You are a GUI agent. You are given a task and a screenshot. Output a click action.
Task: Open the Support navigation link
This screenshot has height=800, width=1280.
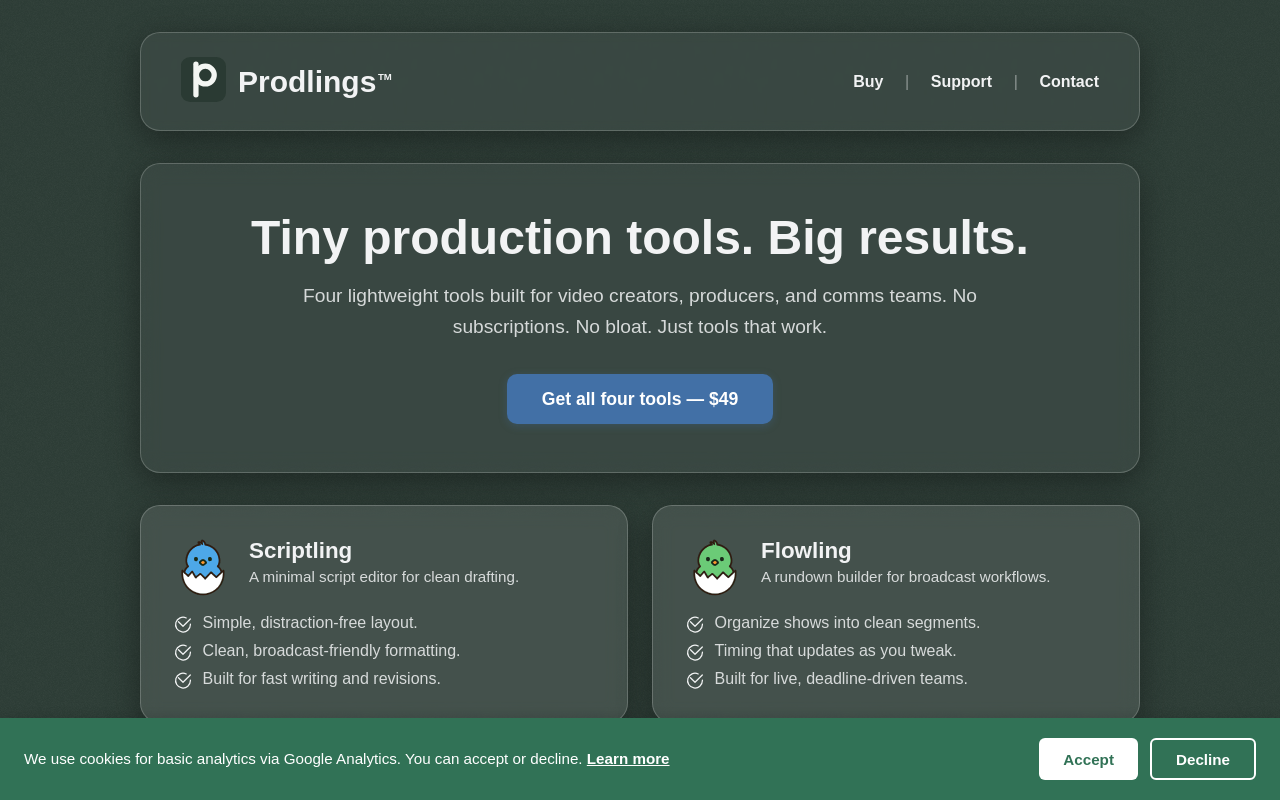tap(961, 82)
